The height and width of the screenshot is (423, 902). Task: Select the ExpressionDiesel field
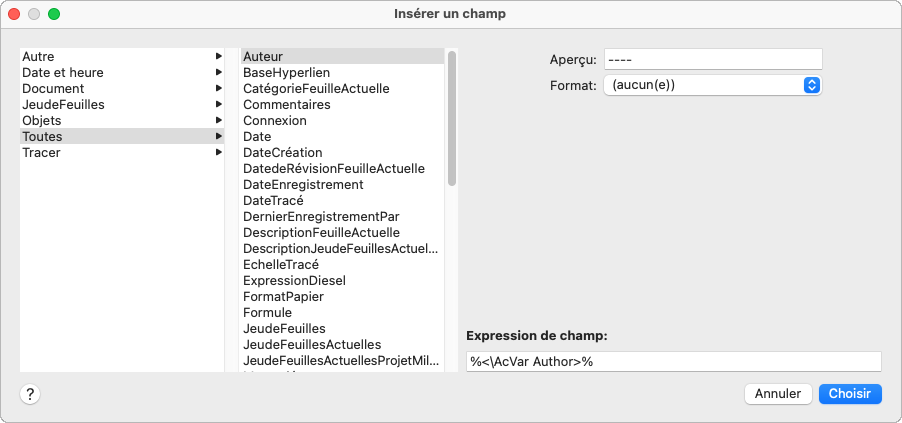point(292,281)
